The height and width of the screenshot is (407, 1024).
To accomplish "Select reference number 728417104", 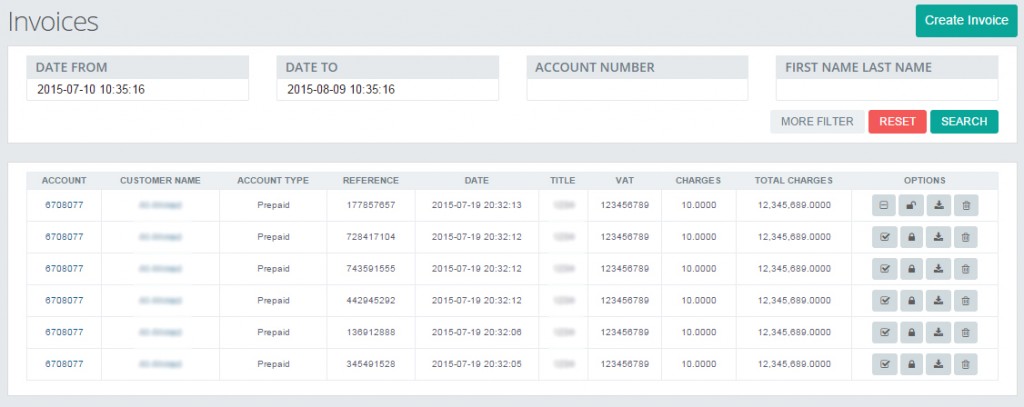I will [x=371, y=237].
